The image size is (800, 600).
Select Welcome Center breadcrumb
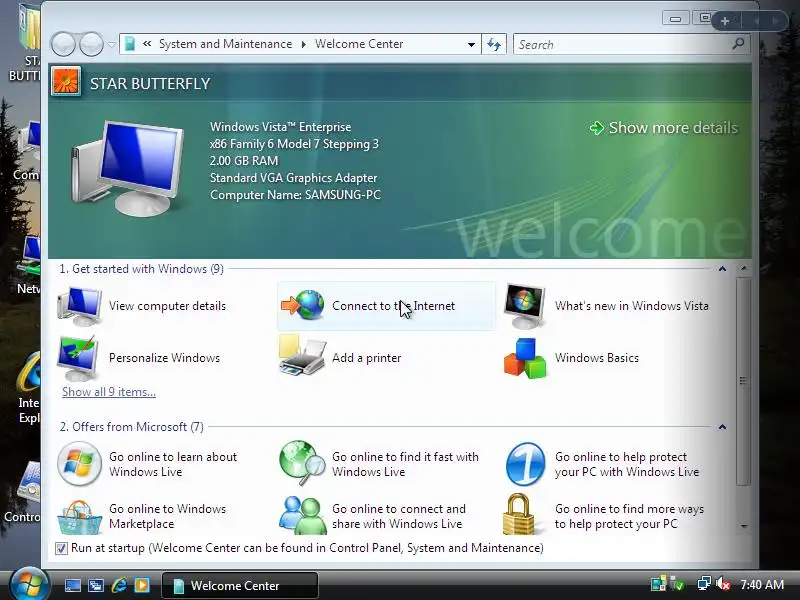point(359,44)
